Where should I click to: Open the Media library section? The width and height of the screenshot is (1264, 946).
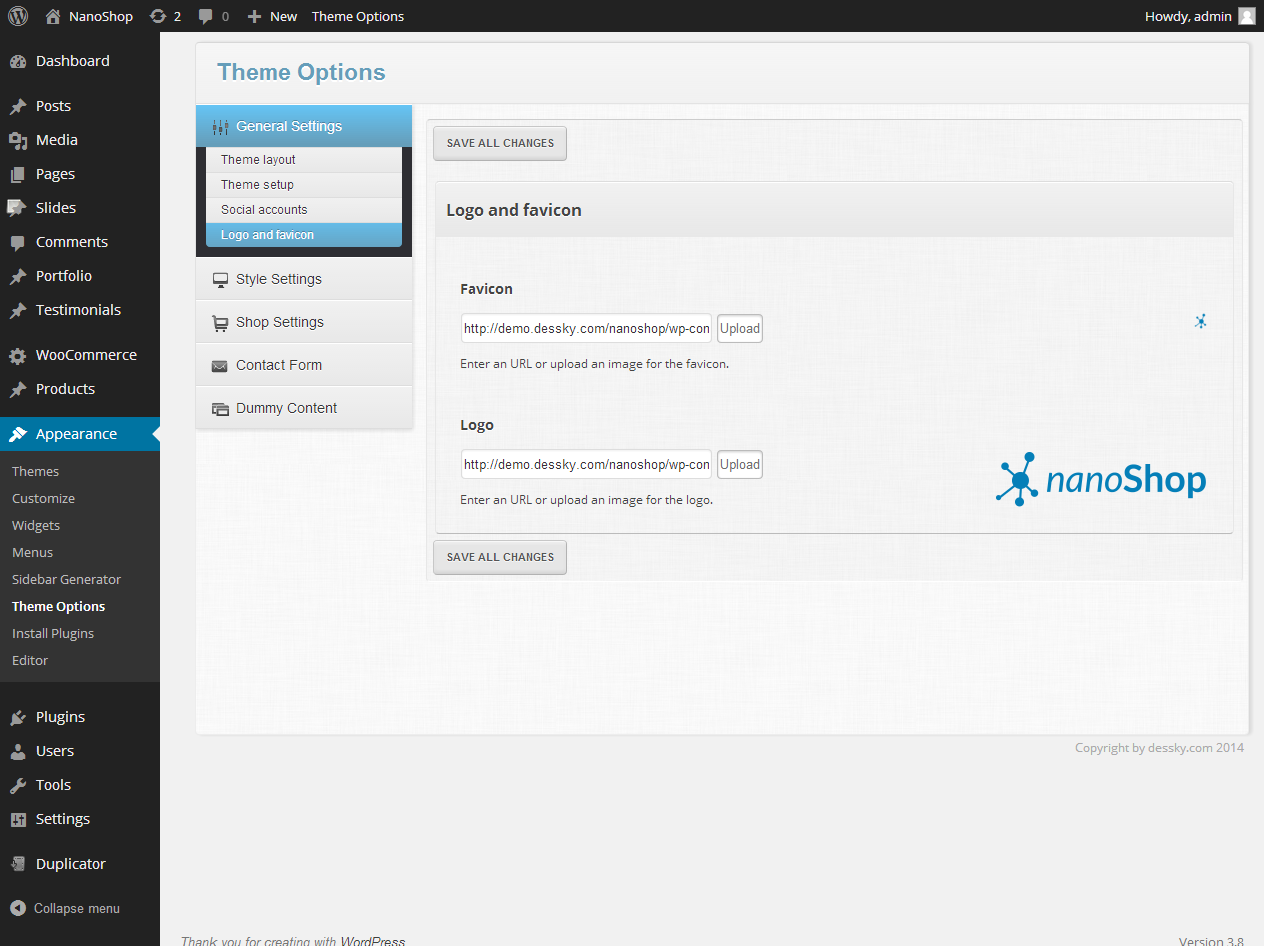click(56, 140)
